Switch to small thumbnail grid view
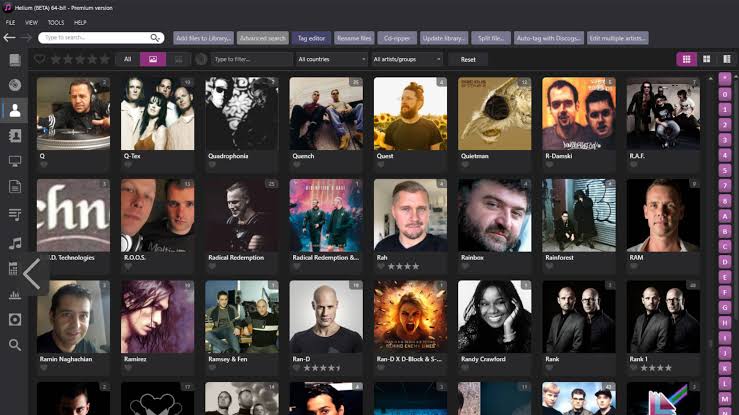The width and height of the screenshot is (739, 415). point(687,59)
